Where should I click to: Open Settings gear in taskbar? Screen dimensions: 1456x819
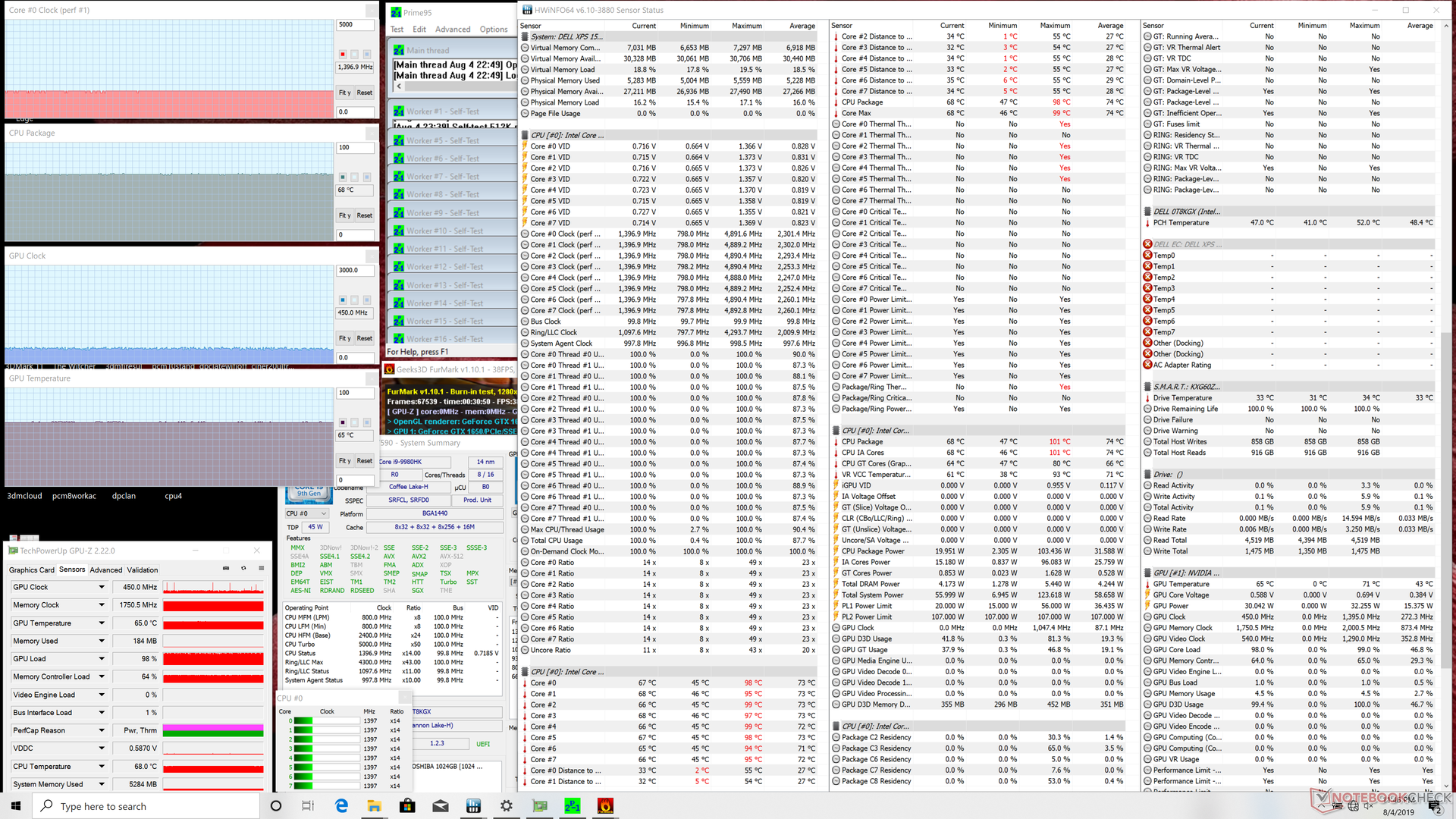click(507, 805)
